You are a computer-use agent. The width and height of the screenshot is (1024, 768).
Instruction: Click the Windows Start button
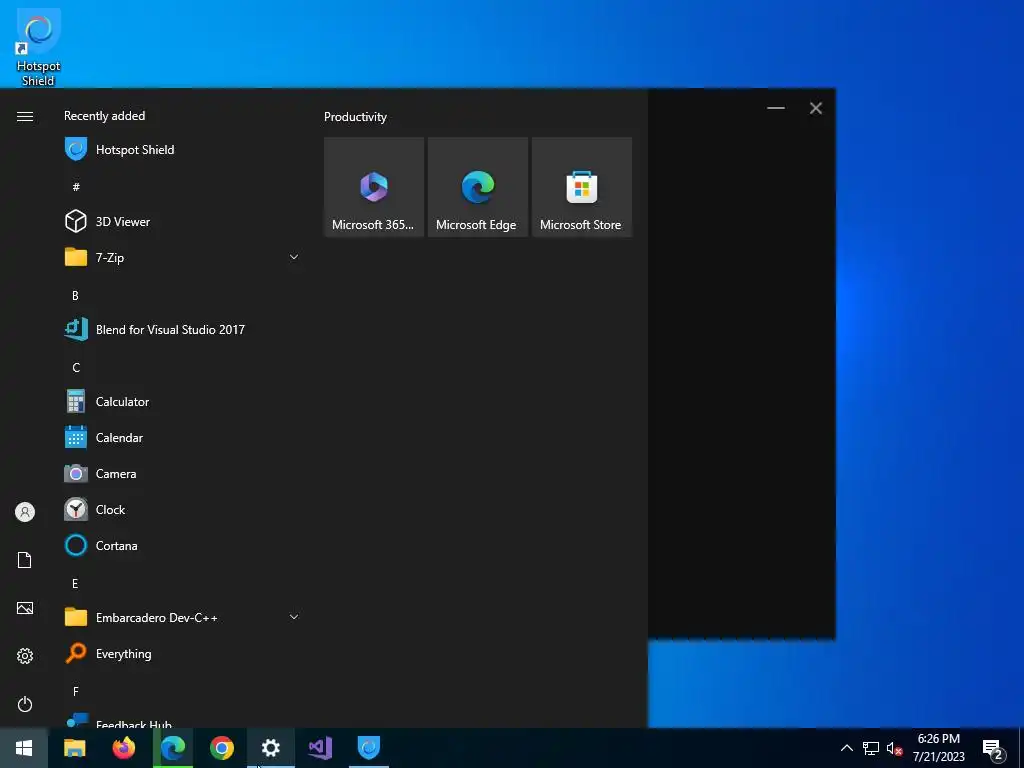pyautogui.click(x=24, y=748)
